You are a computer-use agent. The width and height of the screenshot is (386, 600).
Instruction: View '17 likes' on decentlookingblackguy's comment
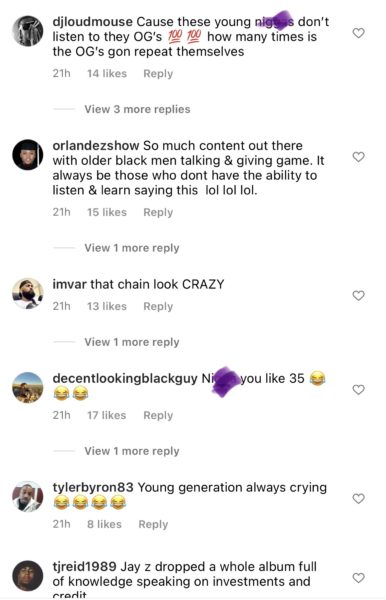106,415
